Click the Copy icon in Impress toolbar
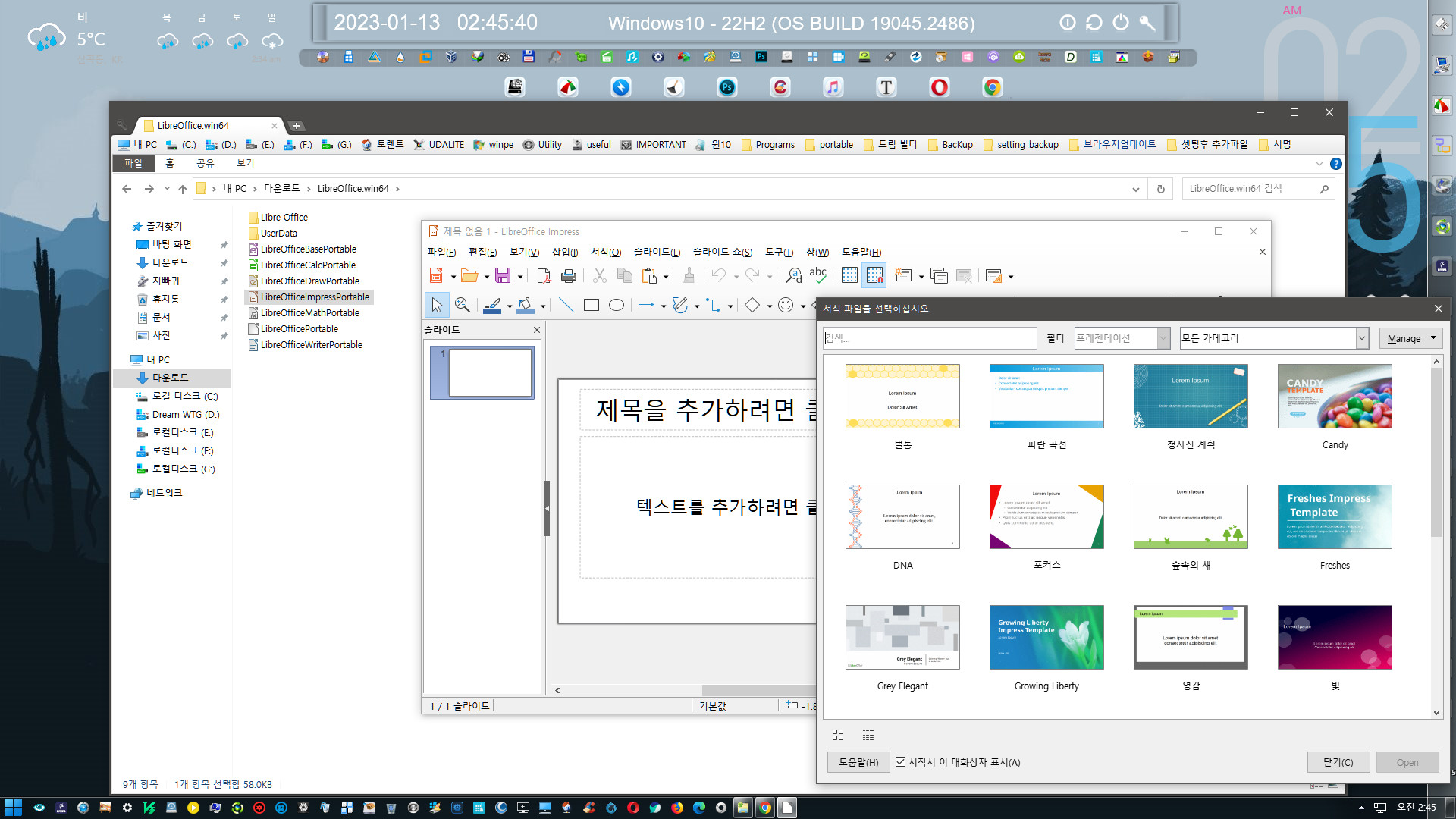The width and height of the screenshot is (1456, 819). click(625, 276)
